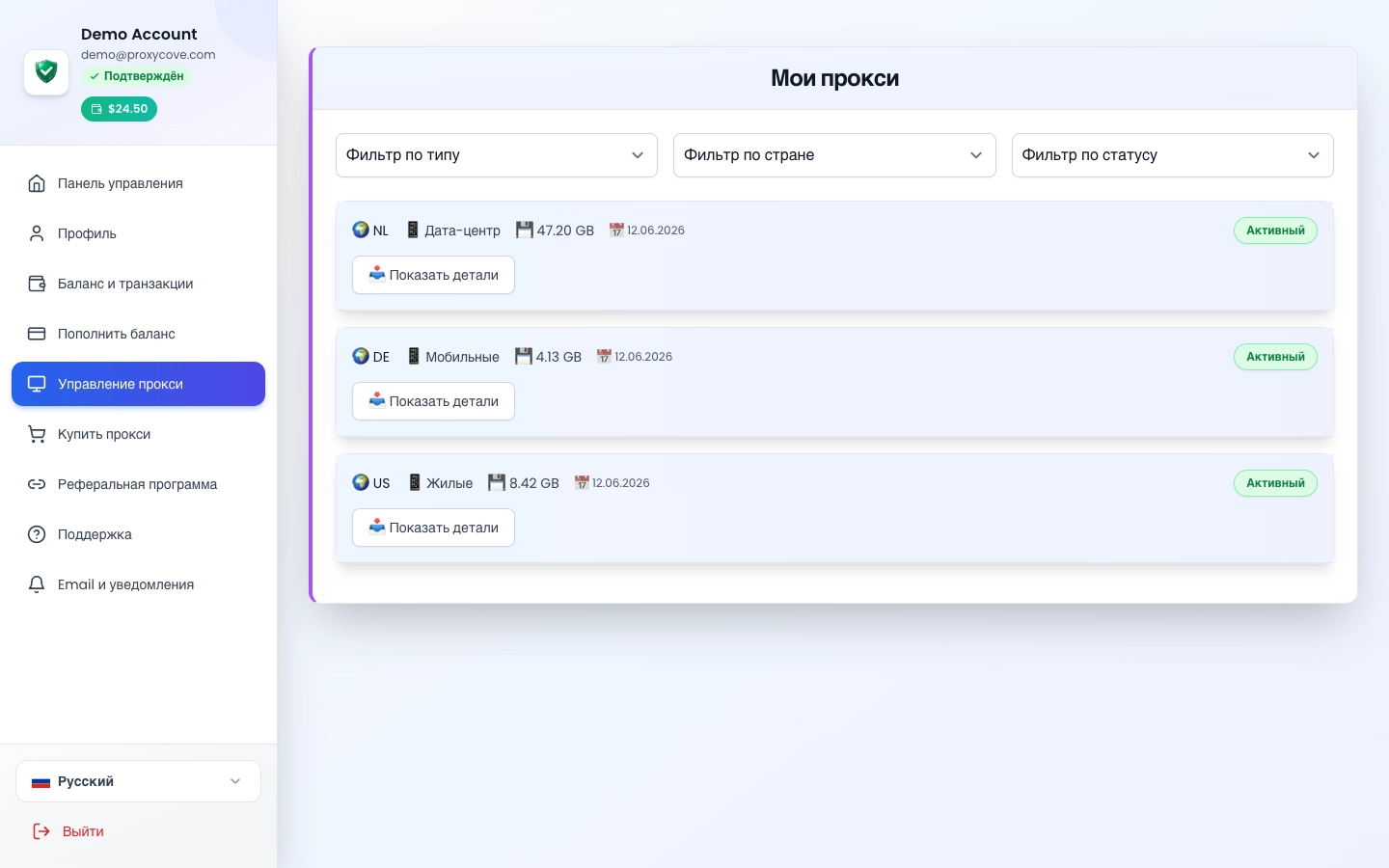
Task: Click the Активный badge on US proxy
Action: (x=1275, y=483)
